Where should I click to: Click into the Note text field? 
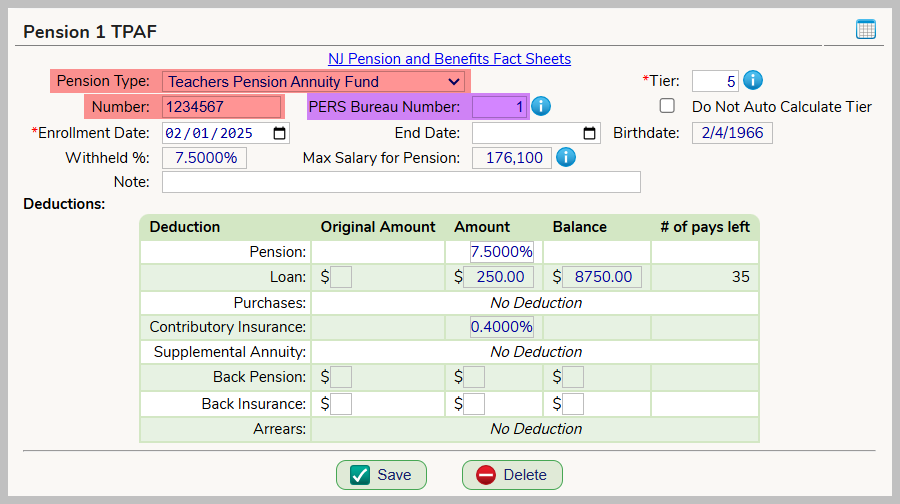tap(401, 182)
